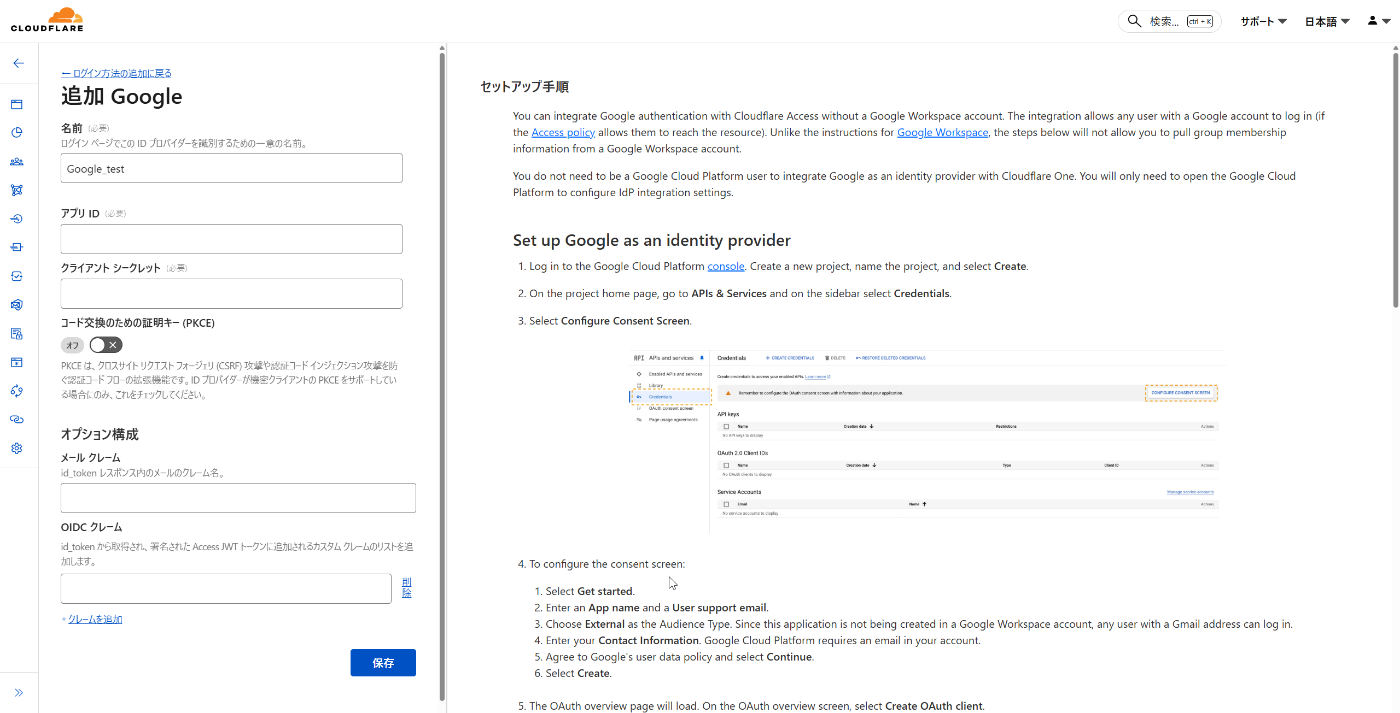Image resolution: width=1400 pixels, height=713 pixels.
Task: Click the Cloudflare logo
Action: pyautogui.click(x=47, y=20)
